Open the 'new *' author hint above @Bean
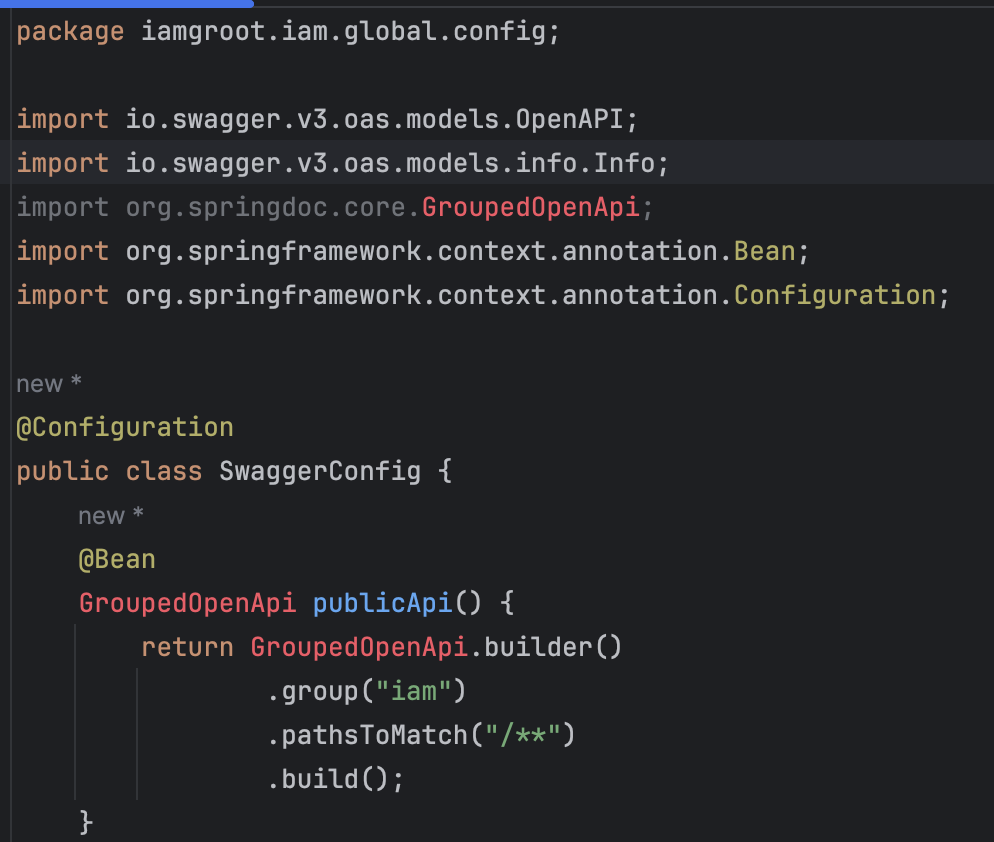This screenshot has width=994, height=842. [111, 515]
